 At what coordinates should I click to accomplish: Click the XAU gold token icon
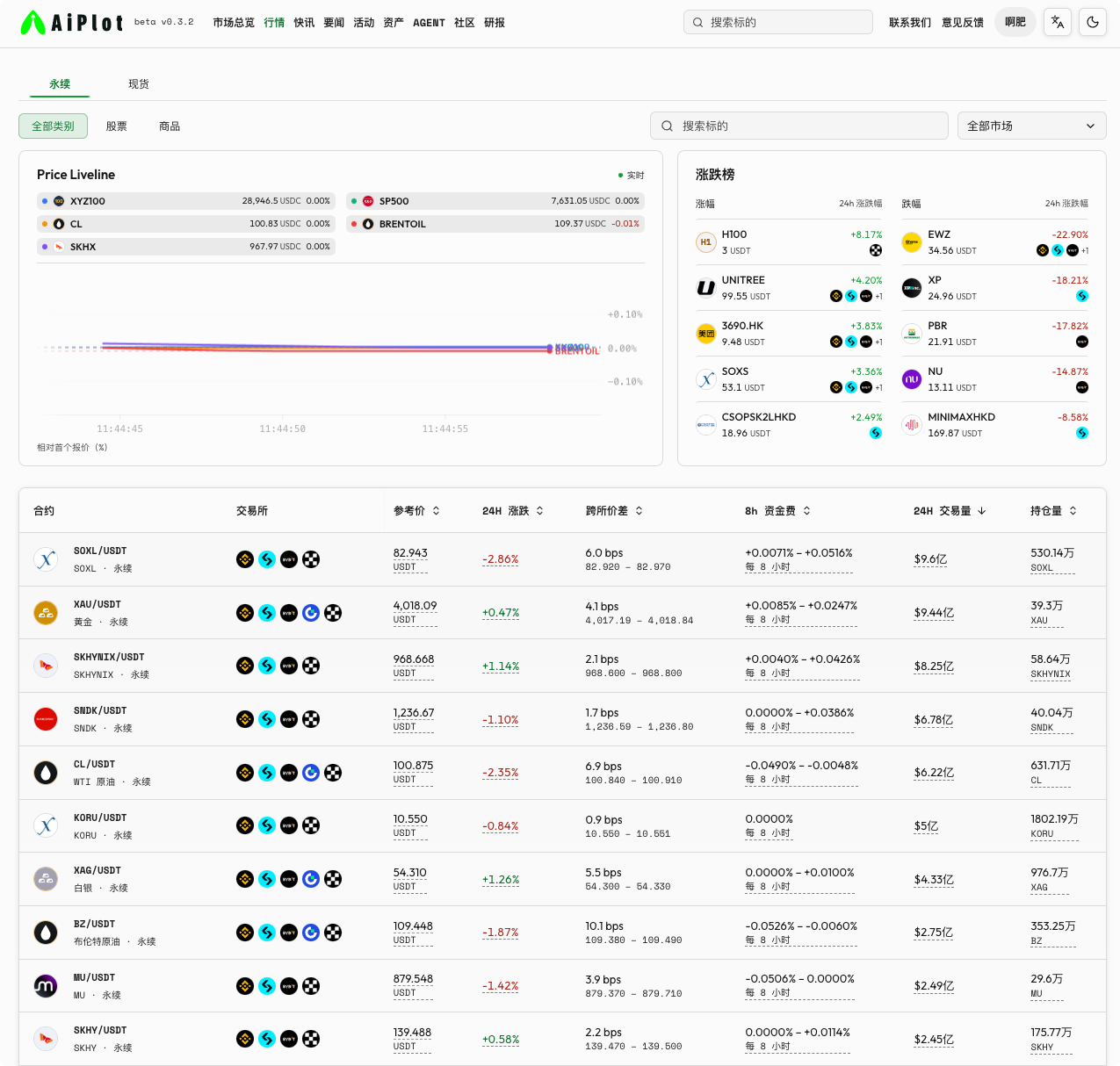(x=46, y=613)
